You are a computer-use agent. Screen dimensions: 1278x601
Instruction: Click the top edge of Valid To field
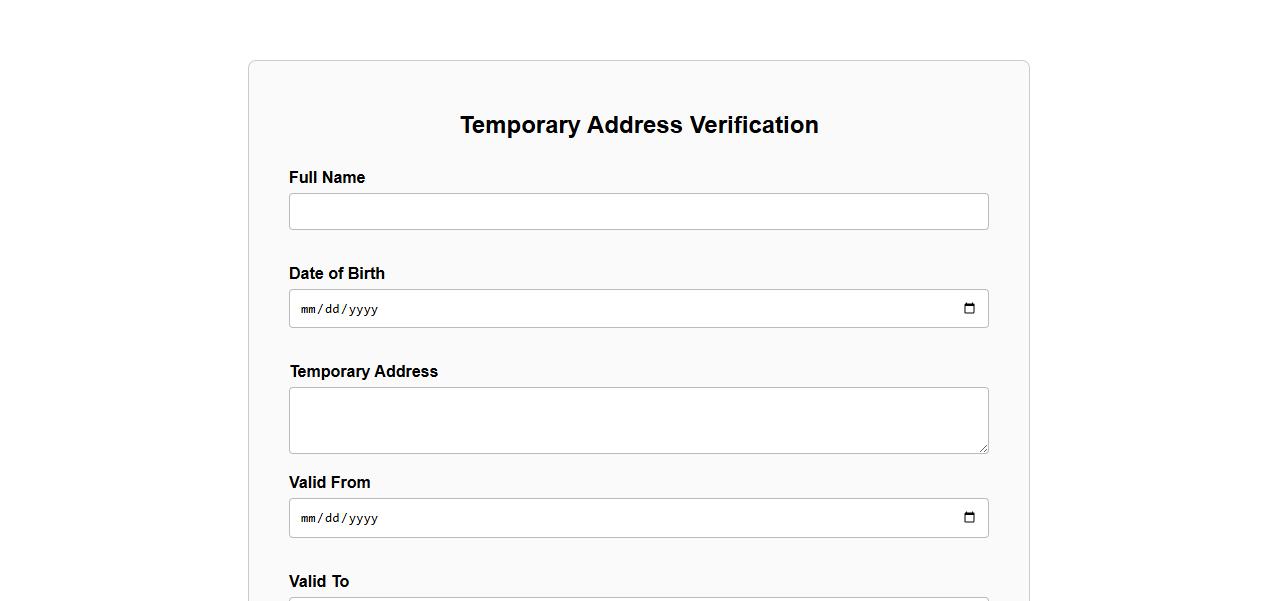[x=638, y=598]
